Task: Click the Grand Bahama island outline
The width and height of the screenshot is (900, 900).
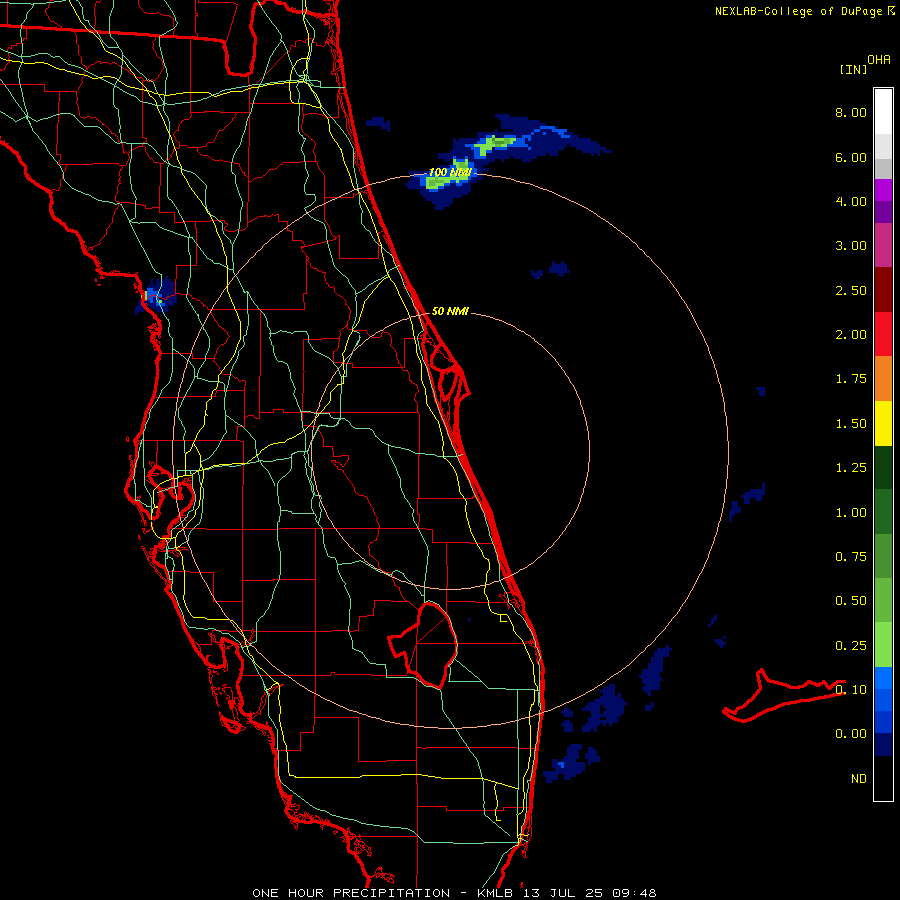Action: pyautogui.click(x=783, y=696)
